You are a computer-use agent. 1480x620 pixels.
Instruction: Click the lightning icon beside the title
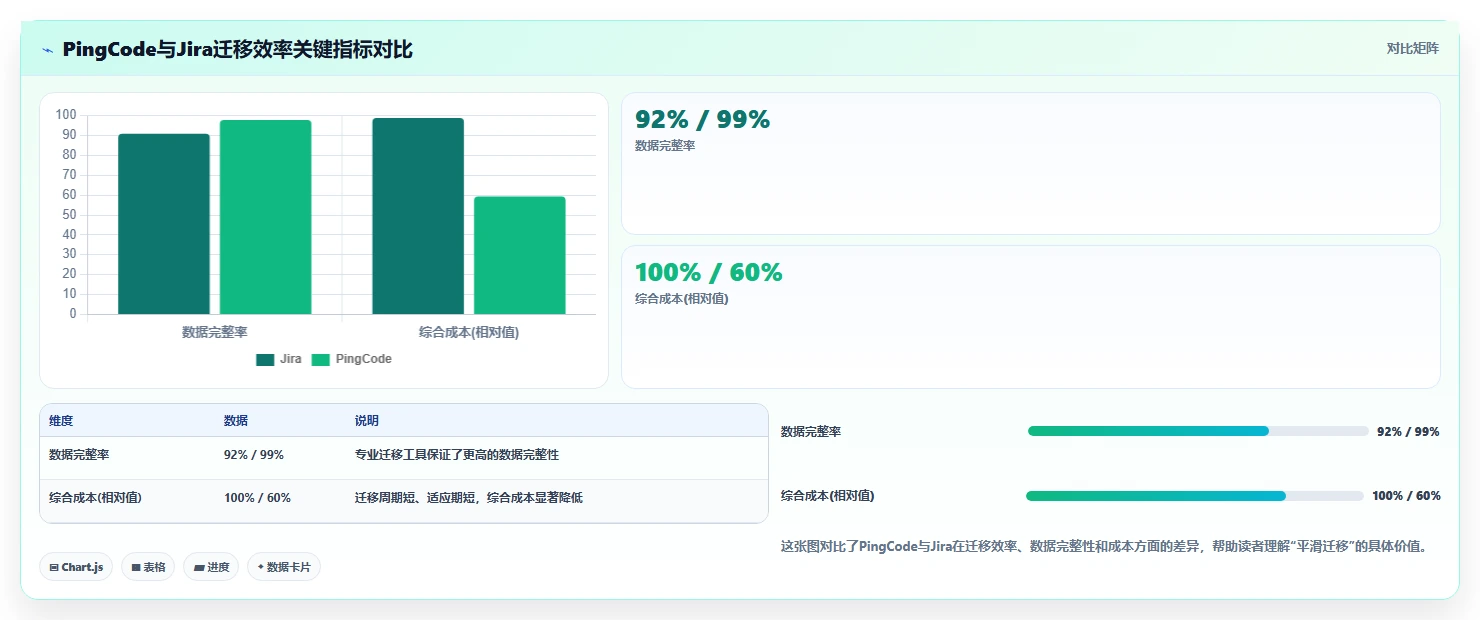(47, 50)
